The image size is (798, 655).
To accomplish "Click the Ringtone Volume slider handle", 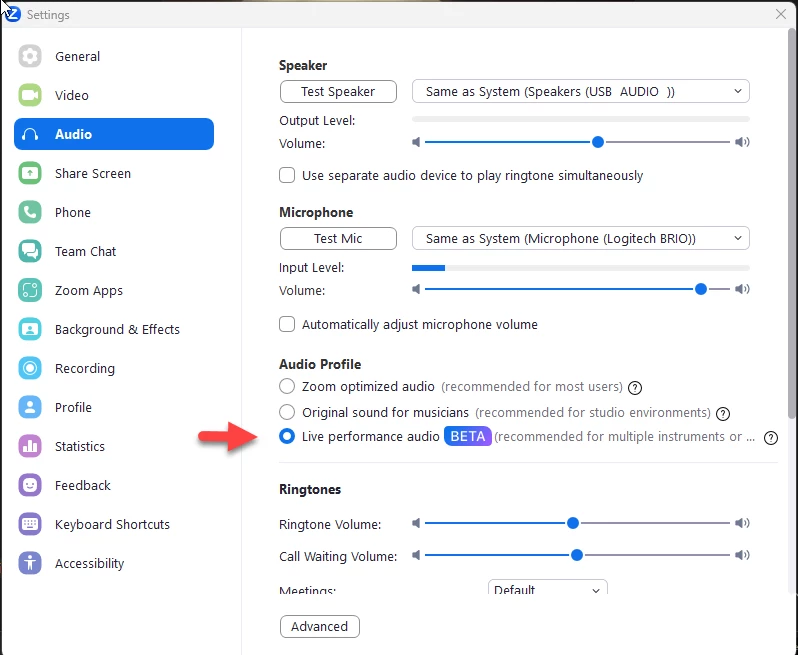I will pos(573,523).
